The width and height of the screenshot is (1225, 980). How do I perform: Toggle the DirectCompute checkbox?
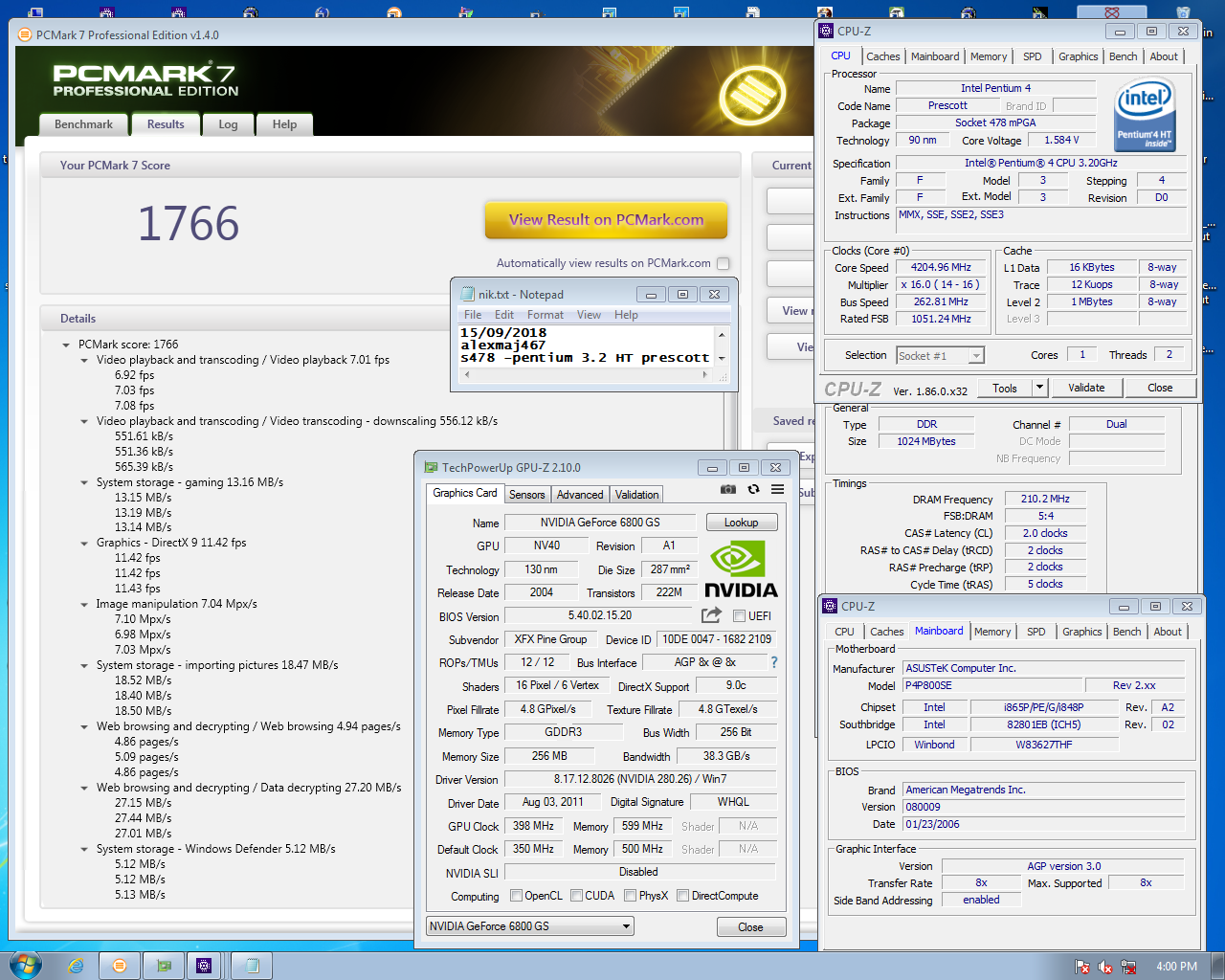tap(683, 896)
